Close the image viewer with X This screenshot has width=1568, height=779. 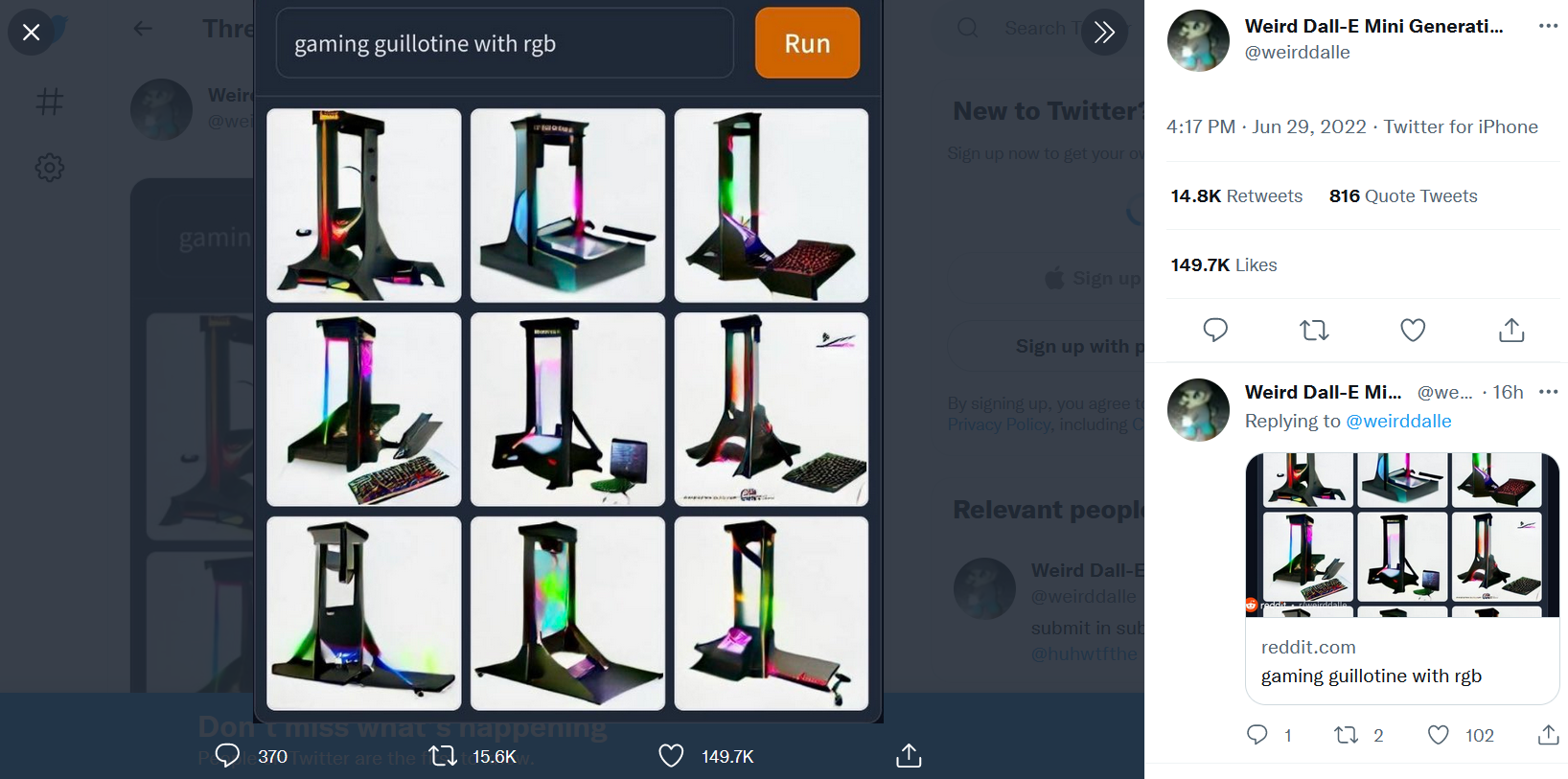[x=31, y=33]
